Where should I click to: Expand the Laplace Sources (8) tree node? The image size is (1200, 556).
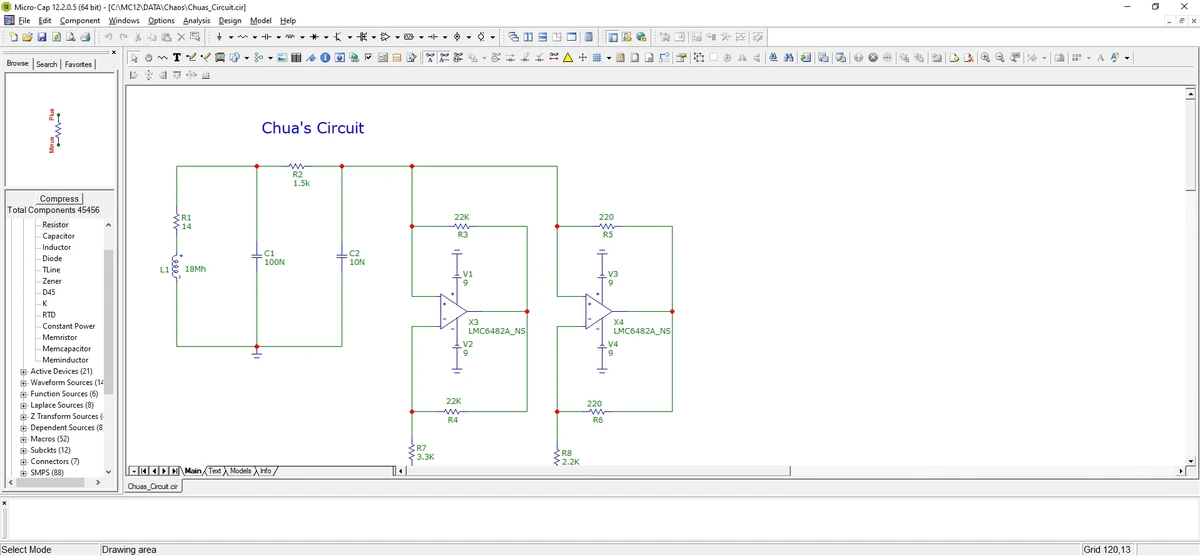(23, 405)
